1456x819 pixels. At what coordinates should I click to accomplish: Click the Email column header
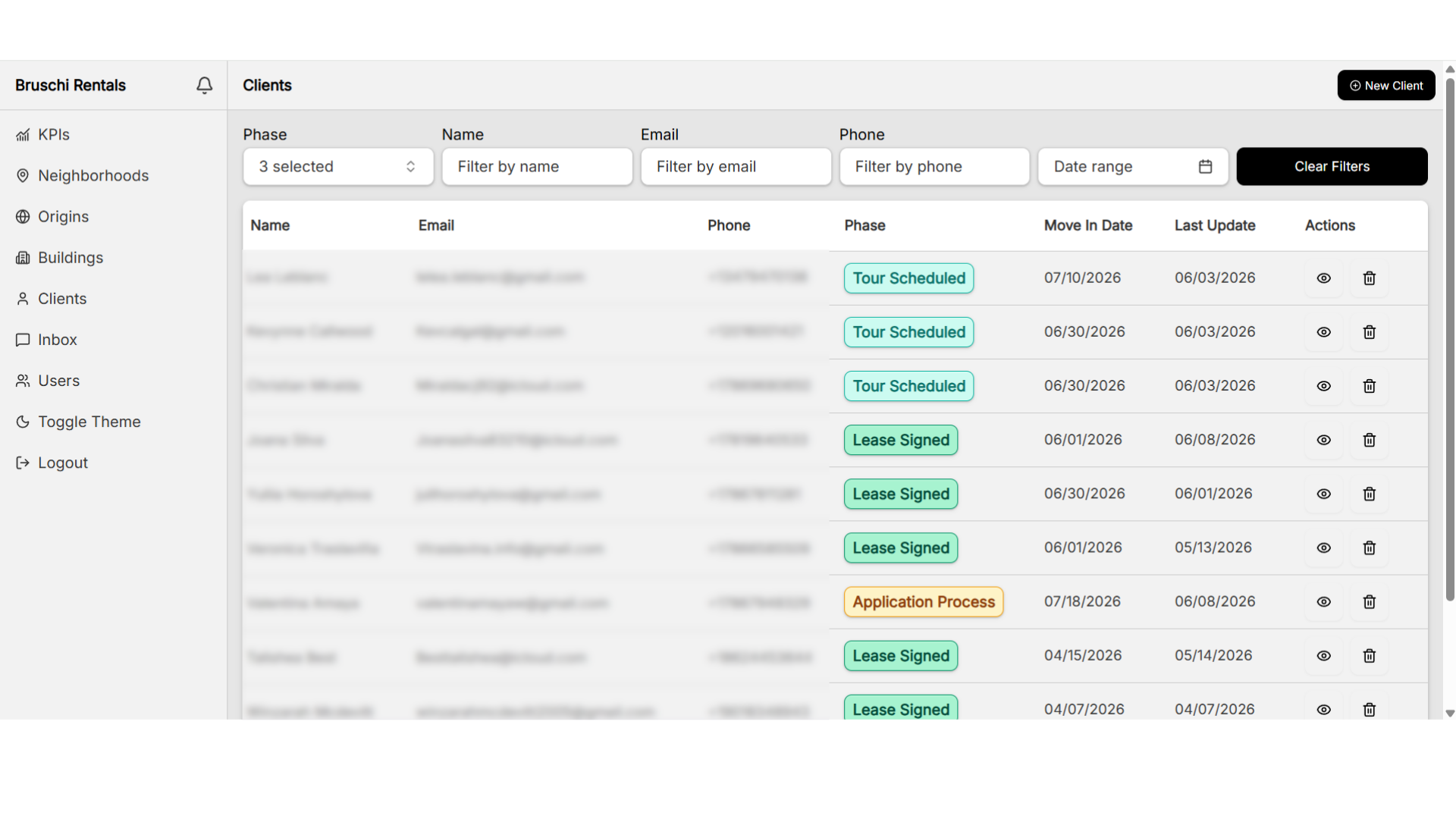tap(436, 225)
